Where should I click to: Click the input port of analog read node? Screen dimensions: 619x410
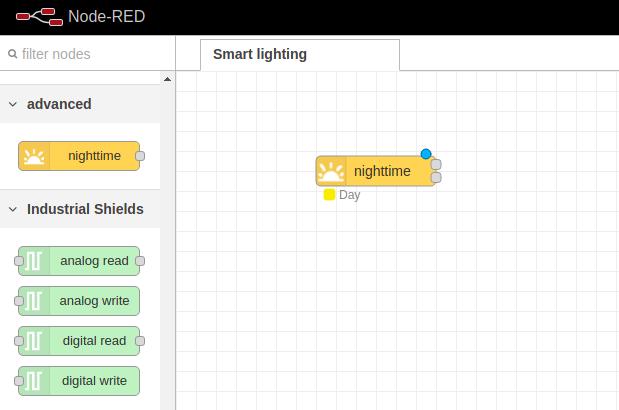(19, 261)
